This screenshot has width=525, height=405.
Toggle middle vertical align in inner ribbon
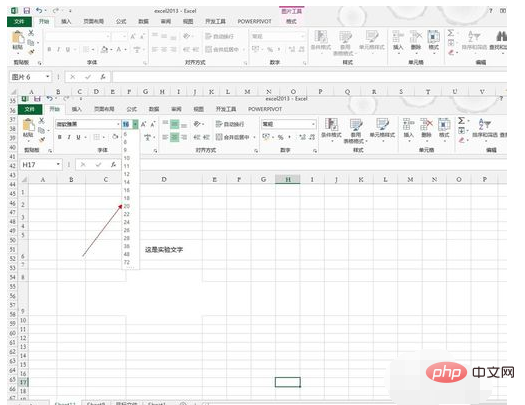coord(174,125)
